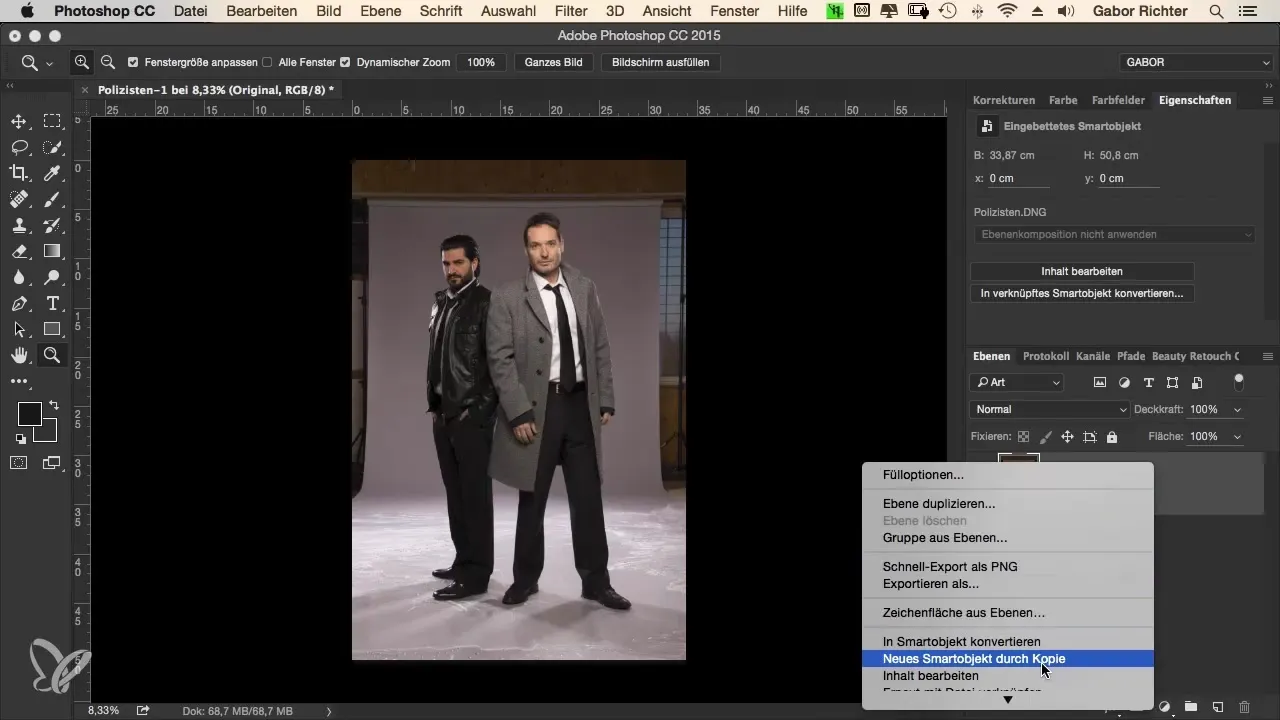
Task: Select the Healing Brush tool
Action: 19,199
